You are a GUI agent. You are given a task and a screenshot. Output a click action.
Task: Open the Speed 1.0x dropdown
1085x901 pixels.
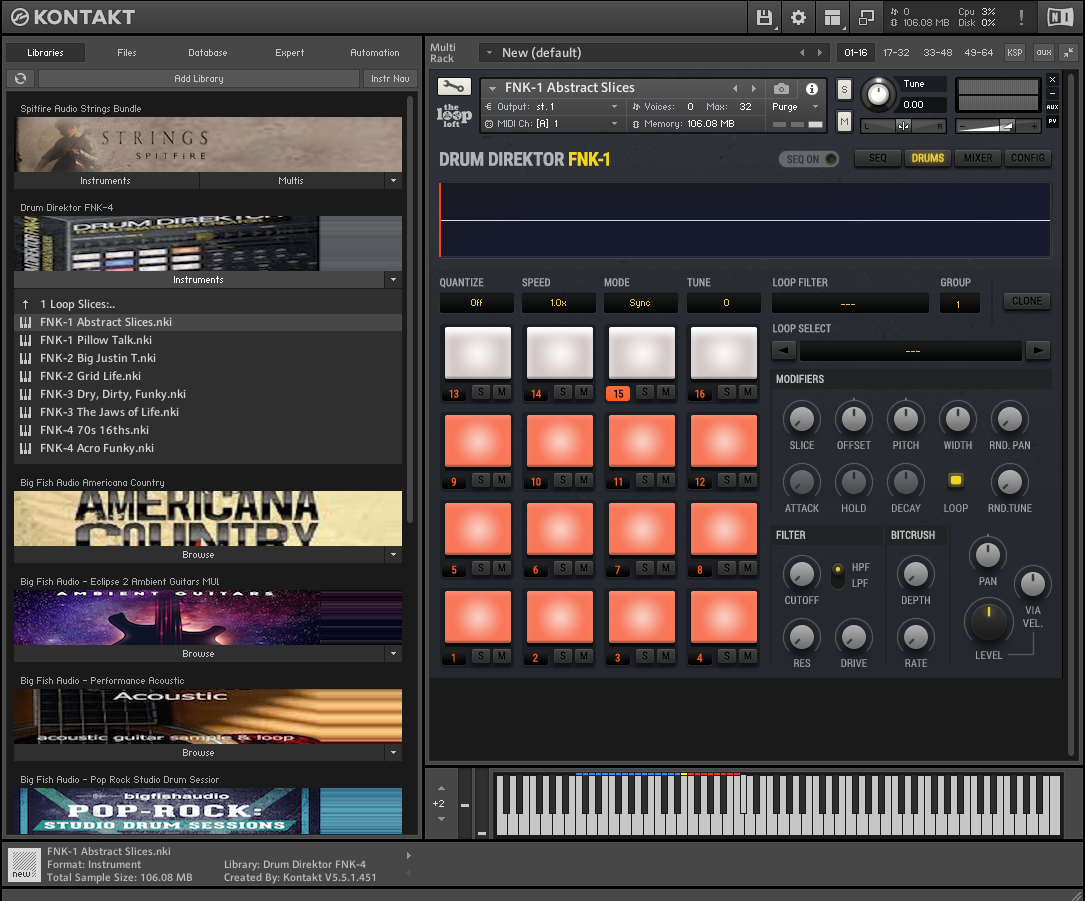pyautogui.click(x=558, y=303)
